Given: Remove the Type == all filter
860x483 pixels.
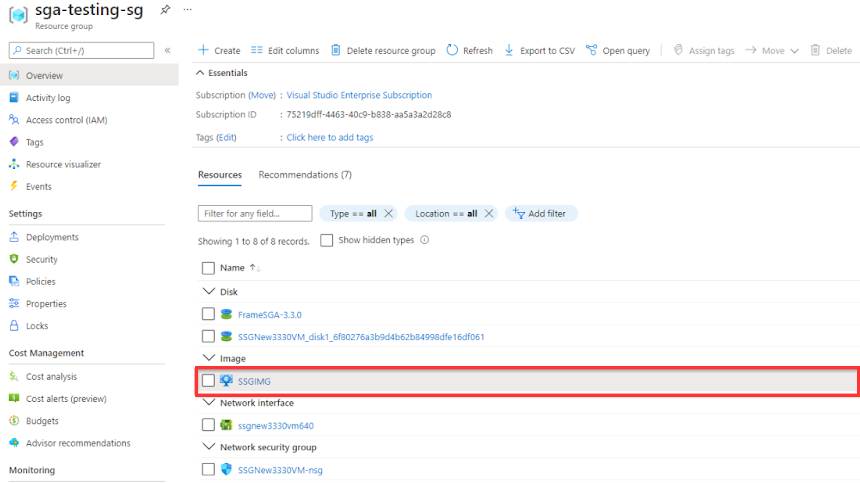Looking at the screenshot, I should pyautogui.click(x=388, y=214).
